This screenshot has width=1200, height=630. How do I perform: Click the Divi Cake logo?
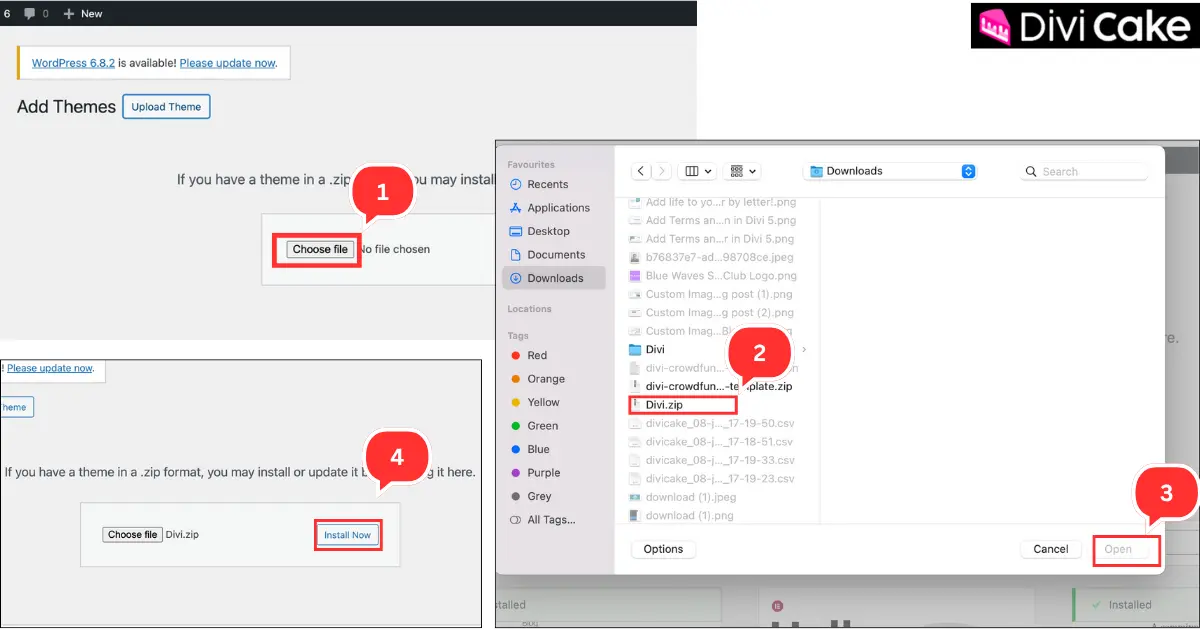(1085, 25)
